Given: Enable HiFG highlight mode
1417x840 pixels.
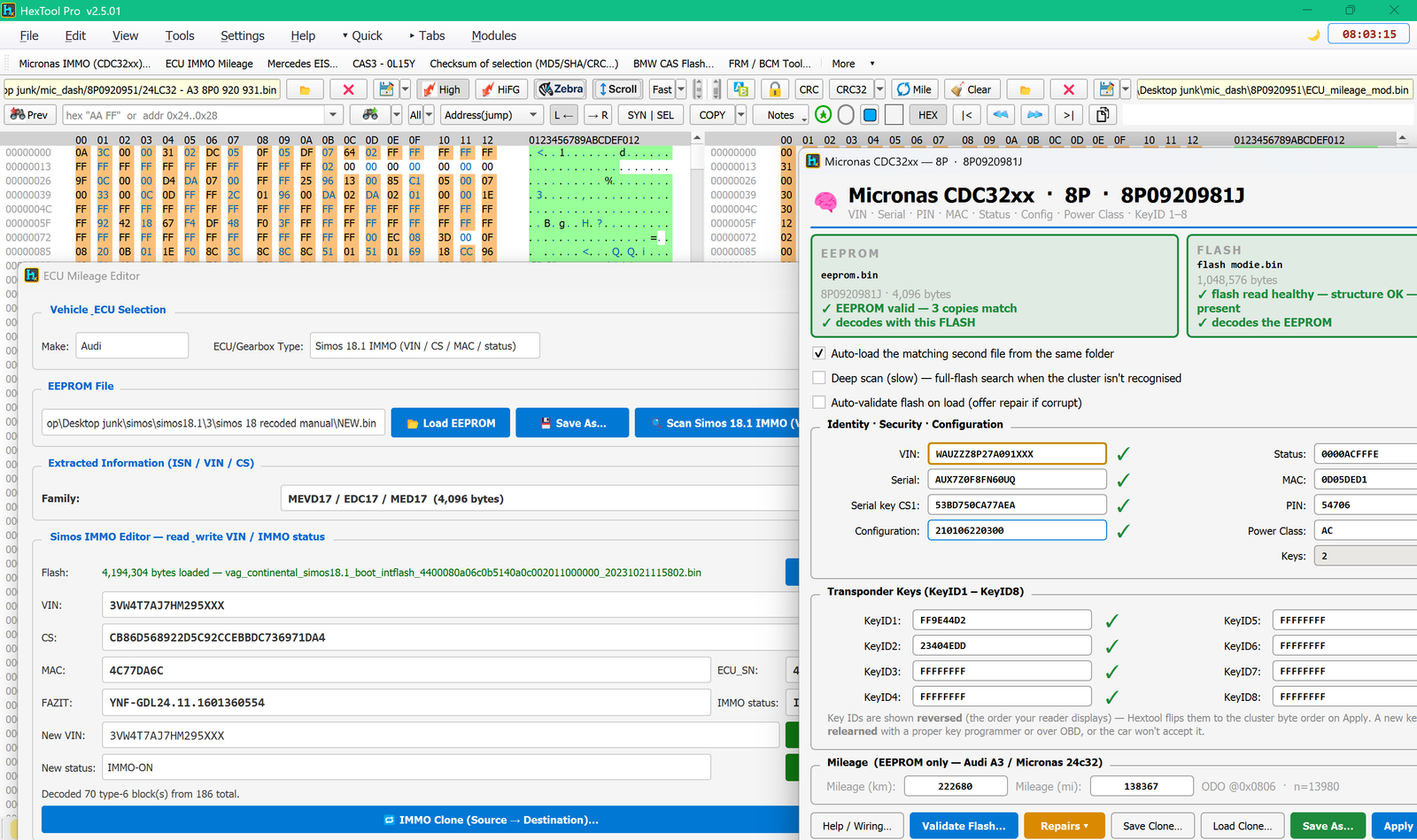Looking at the screenshot, I should pyautogui.click(x=500, y=89).
